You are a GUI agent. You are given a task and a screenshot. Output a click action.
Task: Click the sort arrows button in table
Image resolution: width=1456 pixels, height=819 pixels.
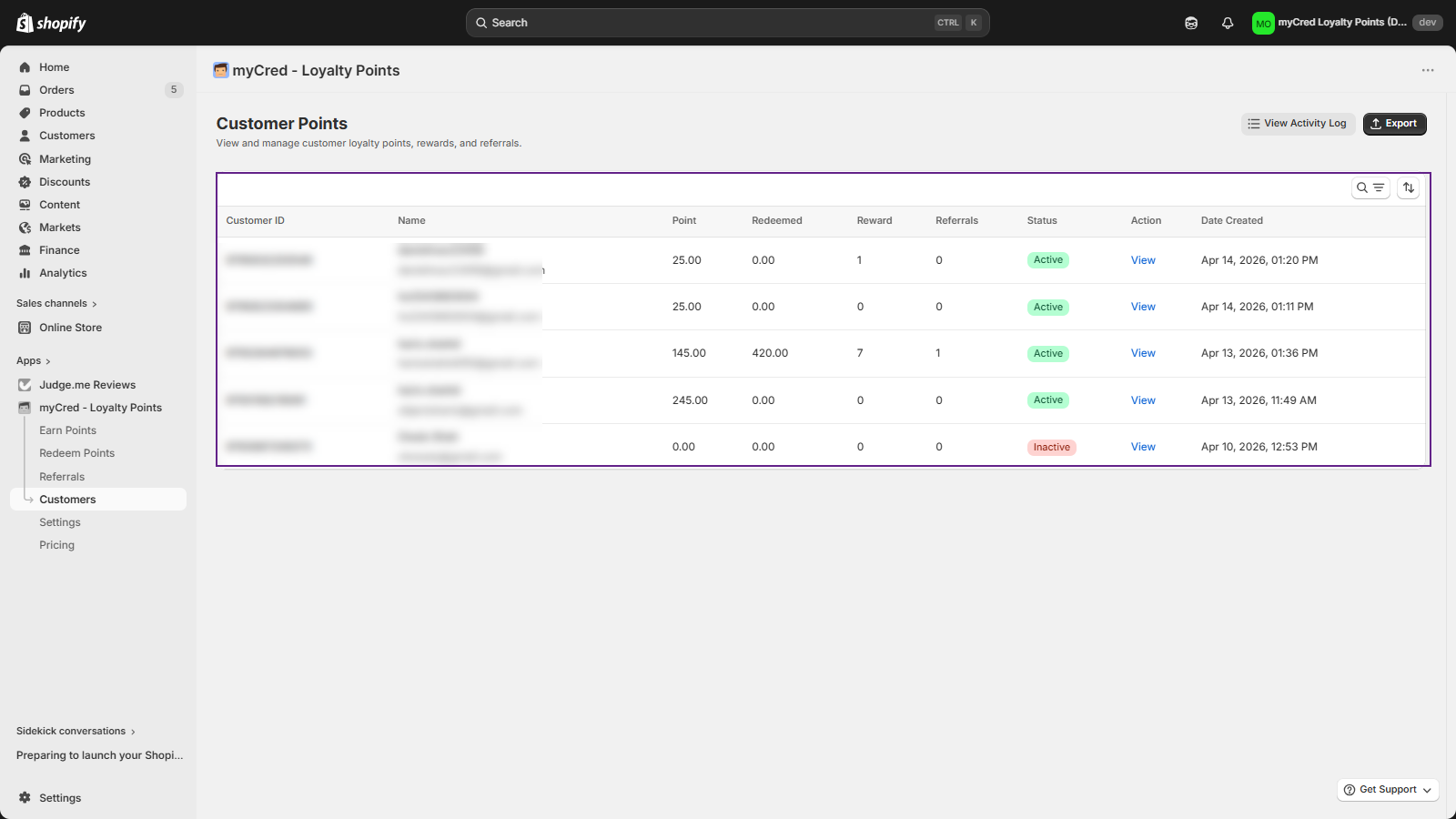point(1409,187)
